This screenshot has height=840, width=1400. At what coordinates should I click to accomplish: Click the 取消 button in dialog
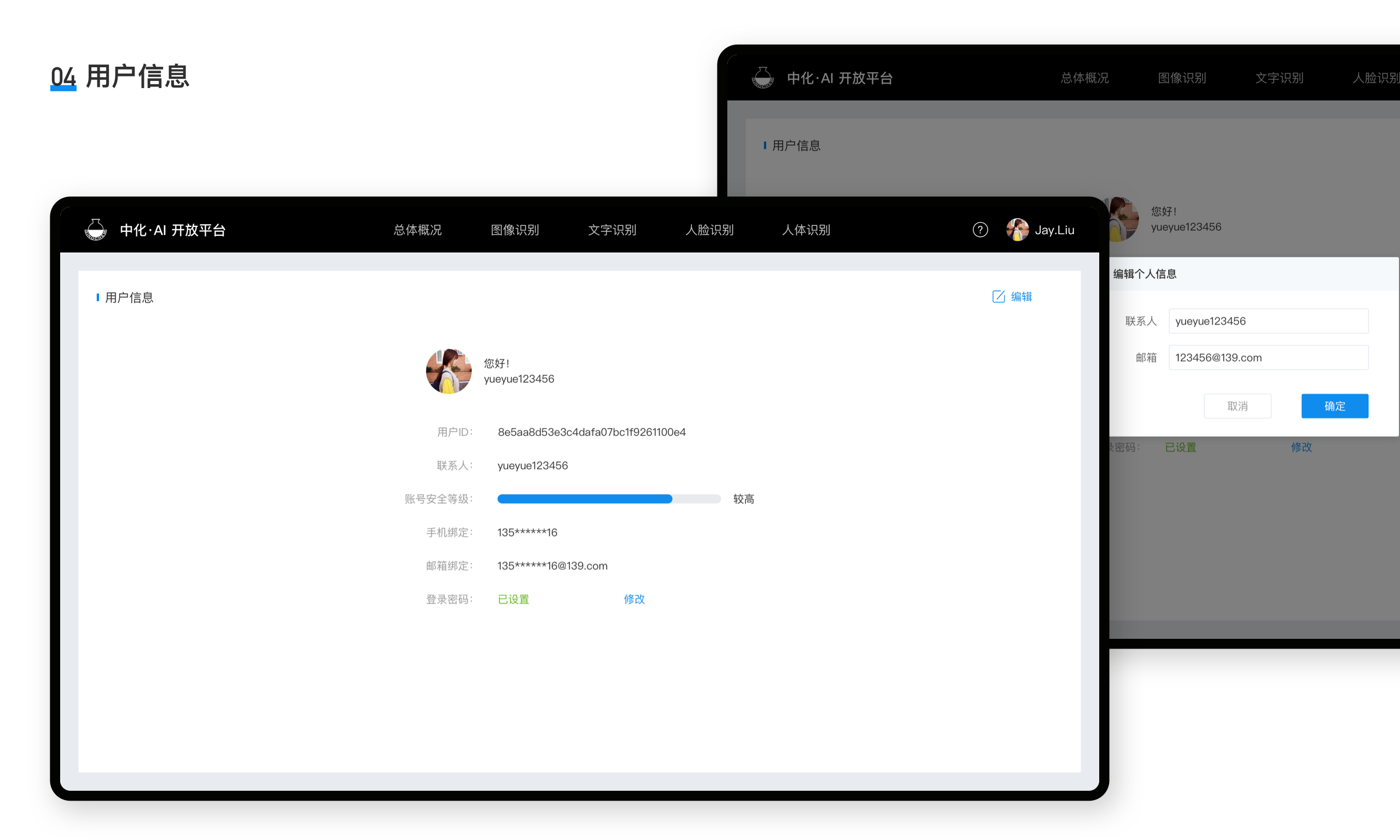1237,406
